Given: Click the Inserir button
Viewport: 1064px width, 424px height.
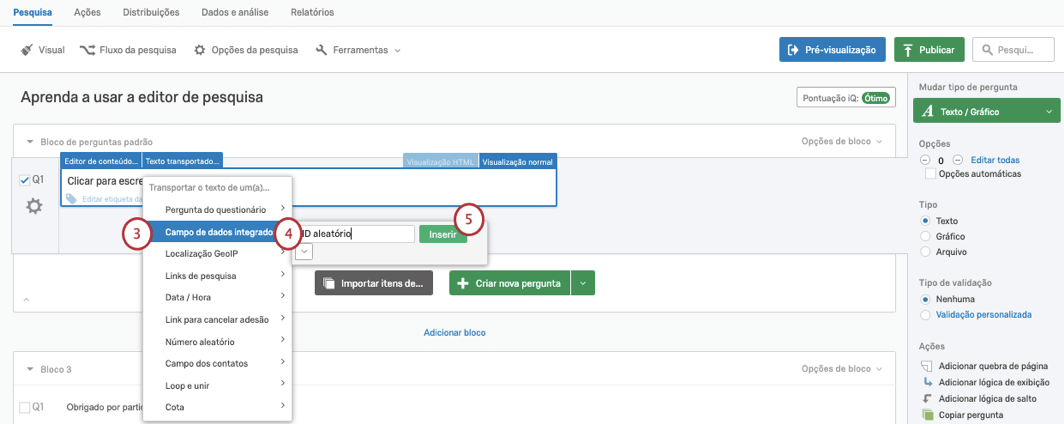Looking at the screenshot, I should click(x=442, y=234).
